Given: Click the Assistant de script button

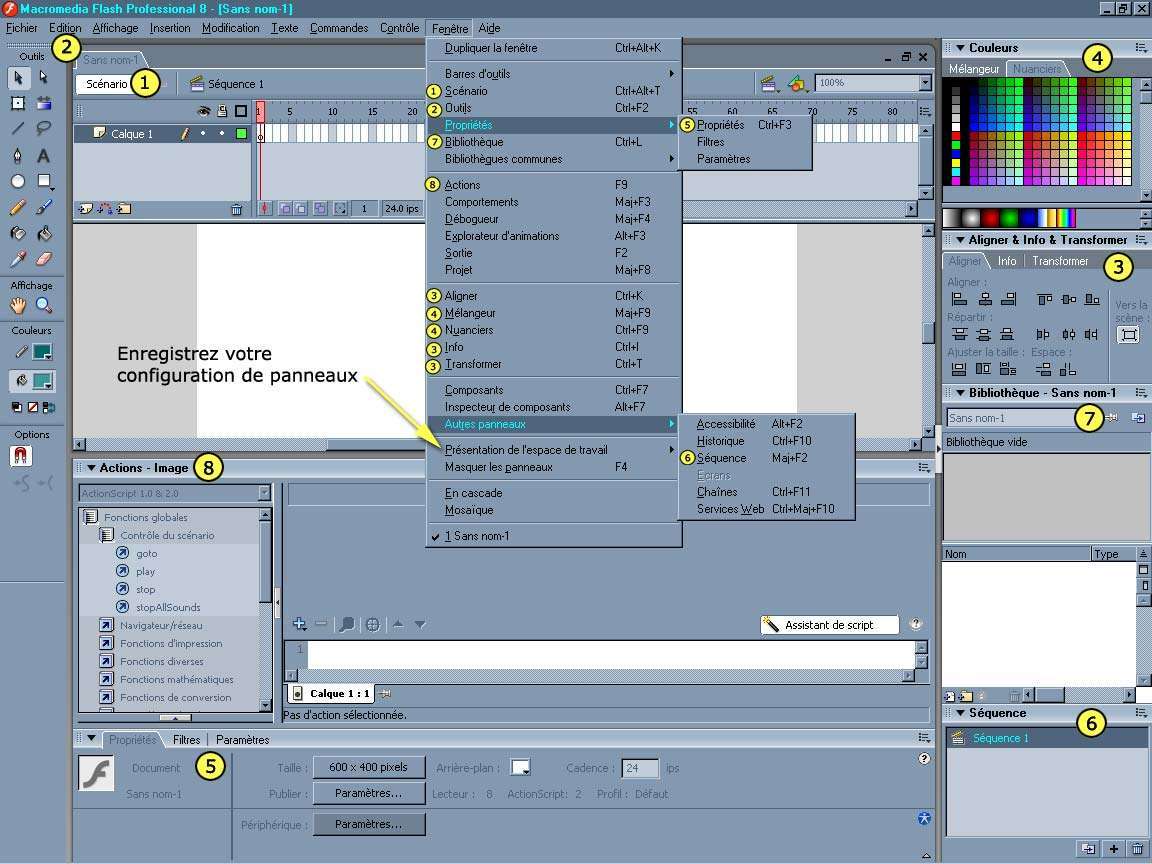Looking at the screenshot, I should click(x=829, y=625).
